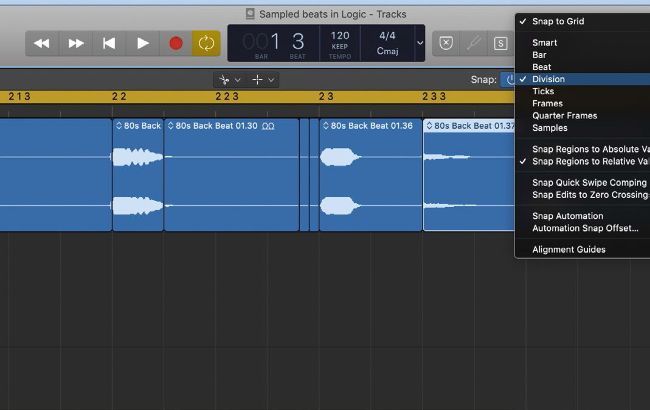The height and width of the screenshot is (410, 650).
Task: Click stereo arrows icon on 80s Back Beat 01.37
Action: point(429,126)
